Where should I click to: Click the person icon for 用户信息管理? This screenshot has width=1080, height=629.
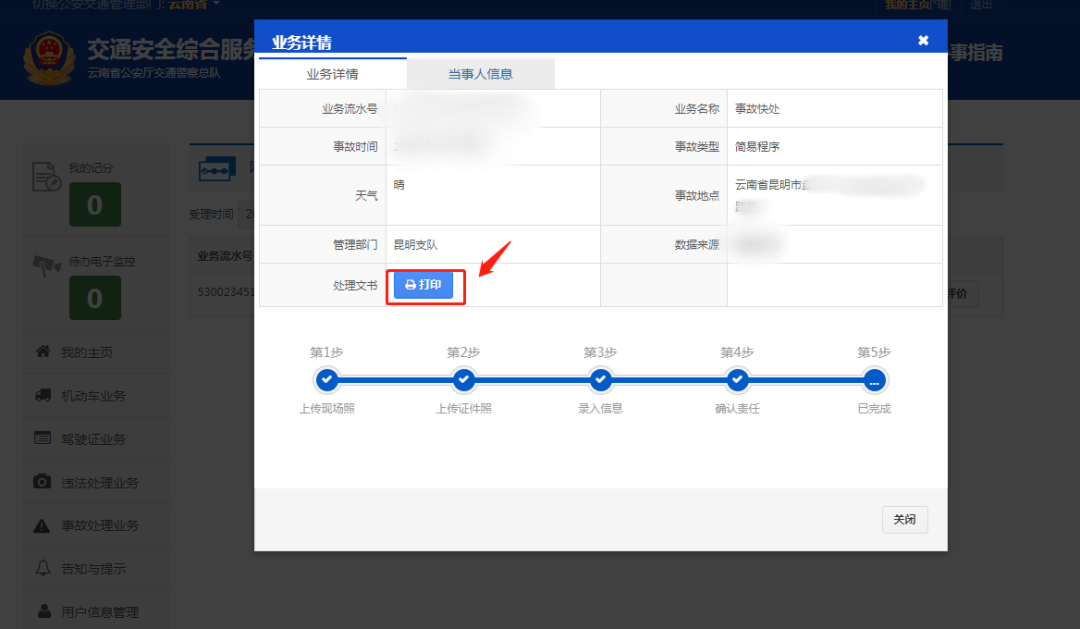[x=44, y=611]
